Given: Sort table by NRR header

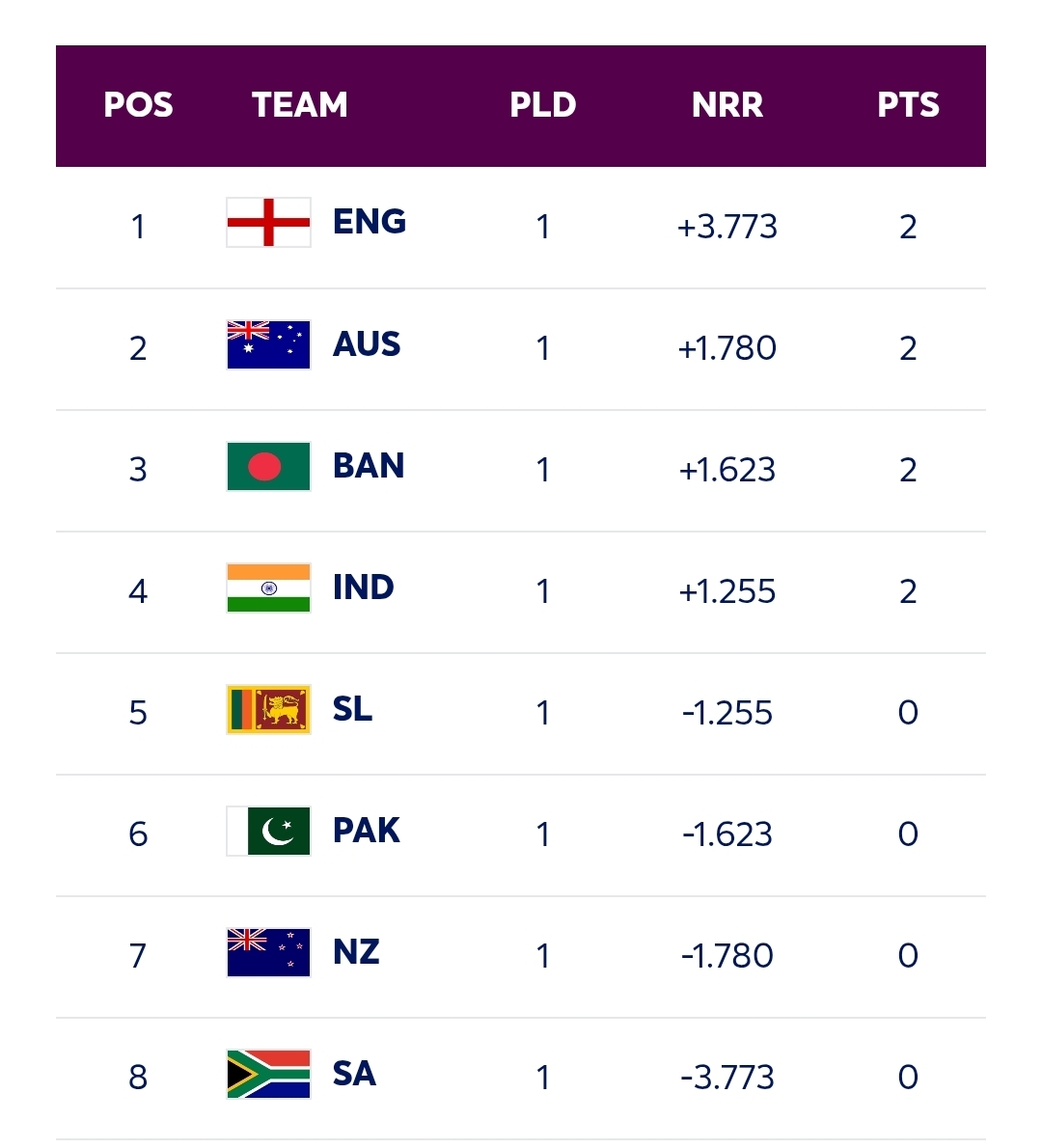Looking at the screenshot, I should [727, 105].
